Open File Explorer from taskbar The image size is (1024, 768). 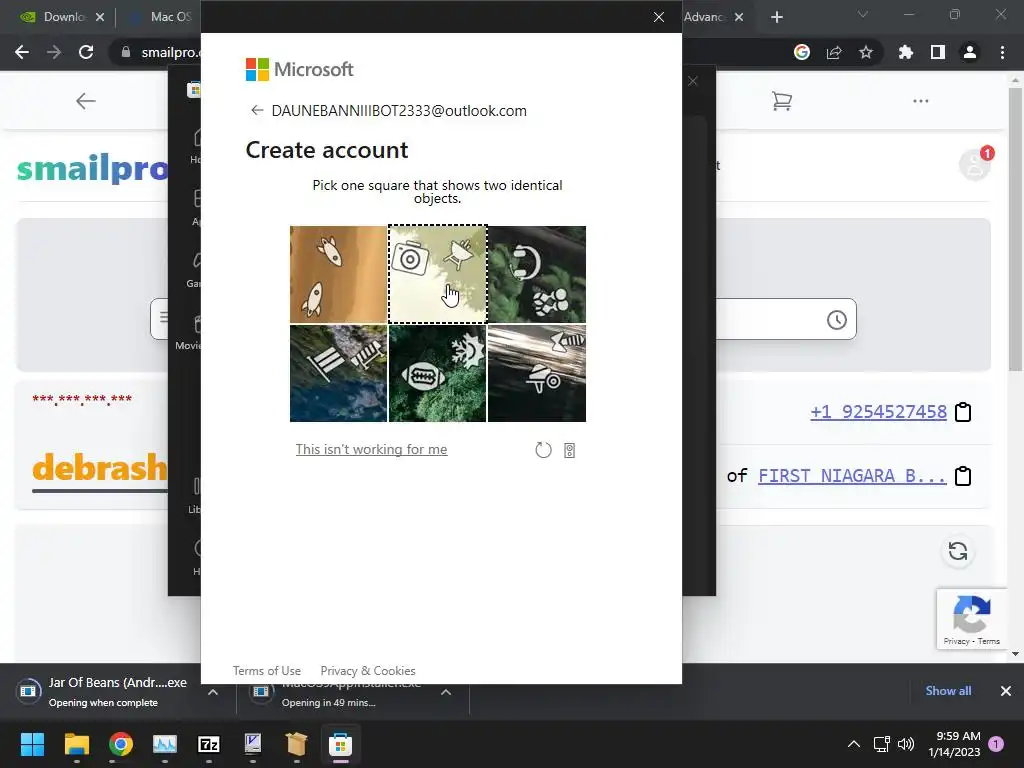(76, 744)
